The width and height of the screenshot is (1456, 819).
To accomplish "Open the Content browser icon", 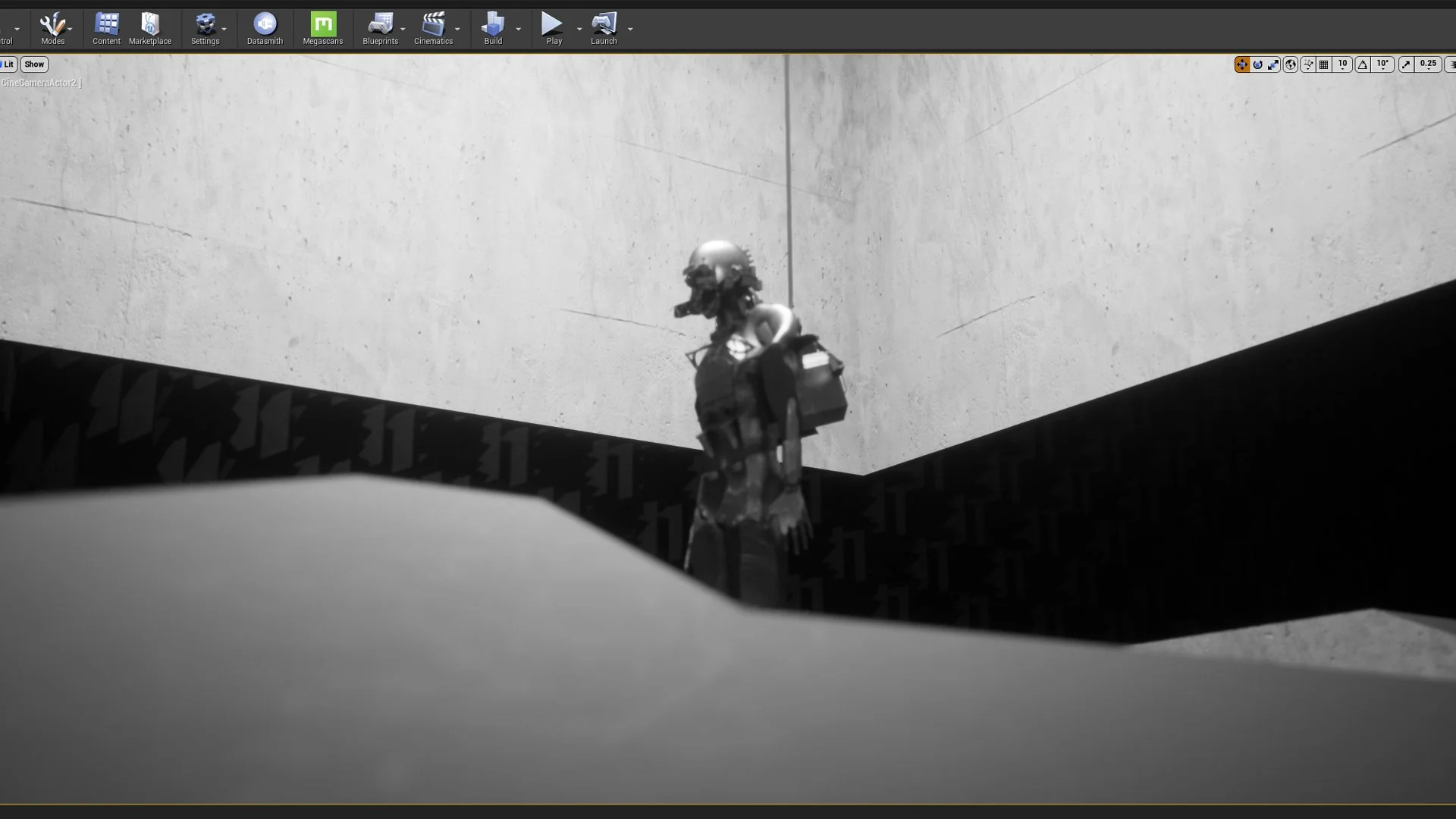I will 106,29.
